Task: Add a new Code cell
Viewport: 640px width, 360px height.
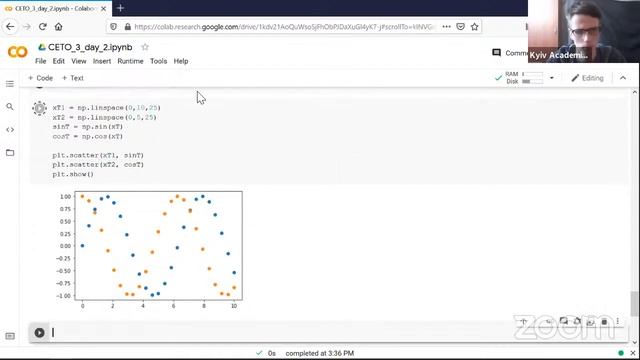Action: pos(40,78)
